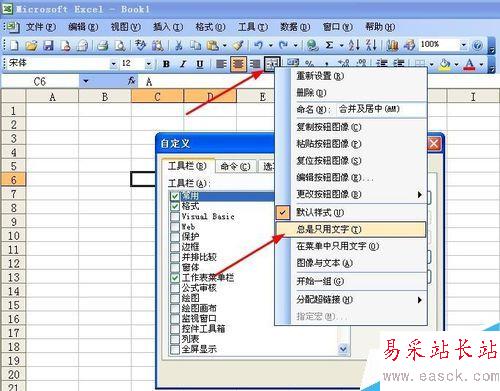The image size is (500, 391).
Task: Click the AutoSum sigma icon
Action: pyautogui.click(x=329, y=45)
